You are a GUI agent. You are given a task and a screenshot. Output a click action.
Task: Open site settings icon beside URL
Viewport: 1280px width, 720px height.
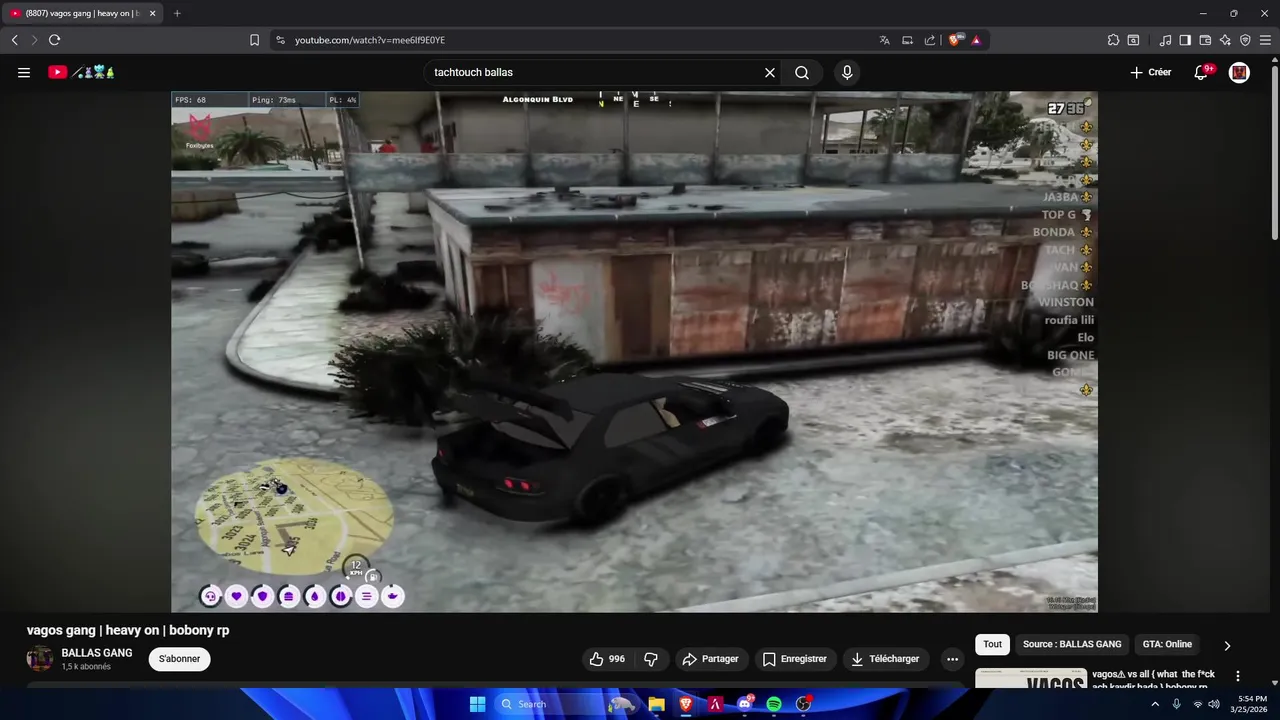point(280,40)
